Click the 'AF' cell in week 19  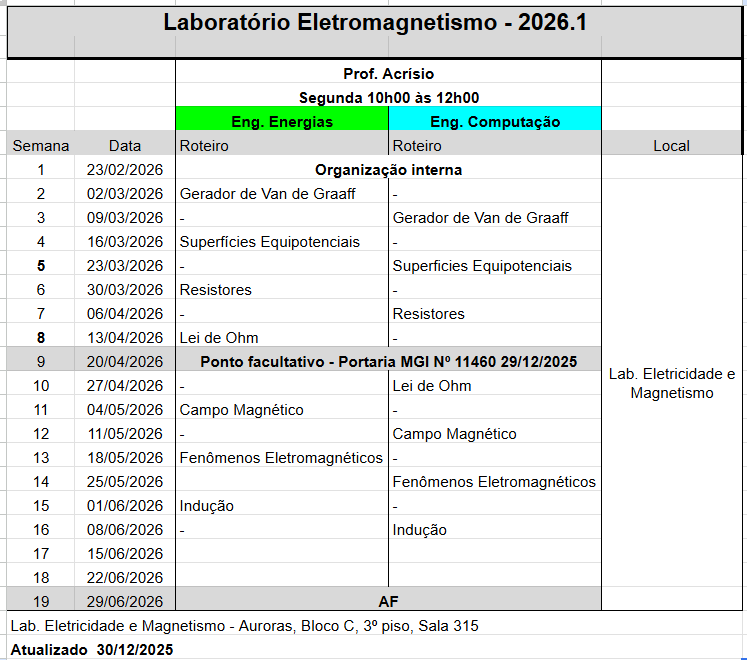(x=388, y=601)
